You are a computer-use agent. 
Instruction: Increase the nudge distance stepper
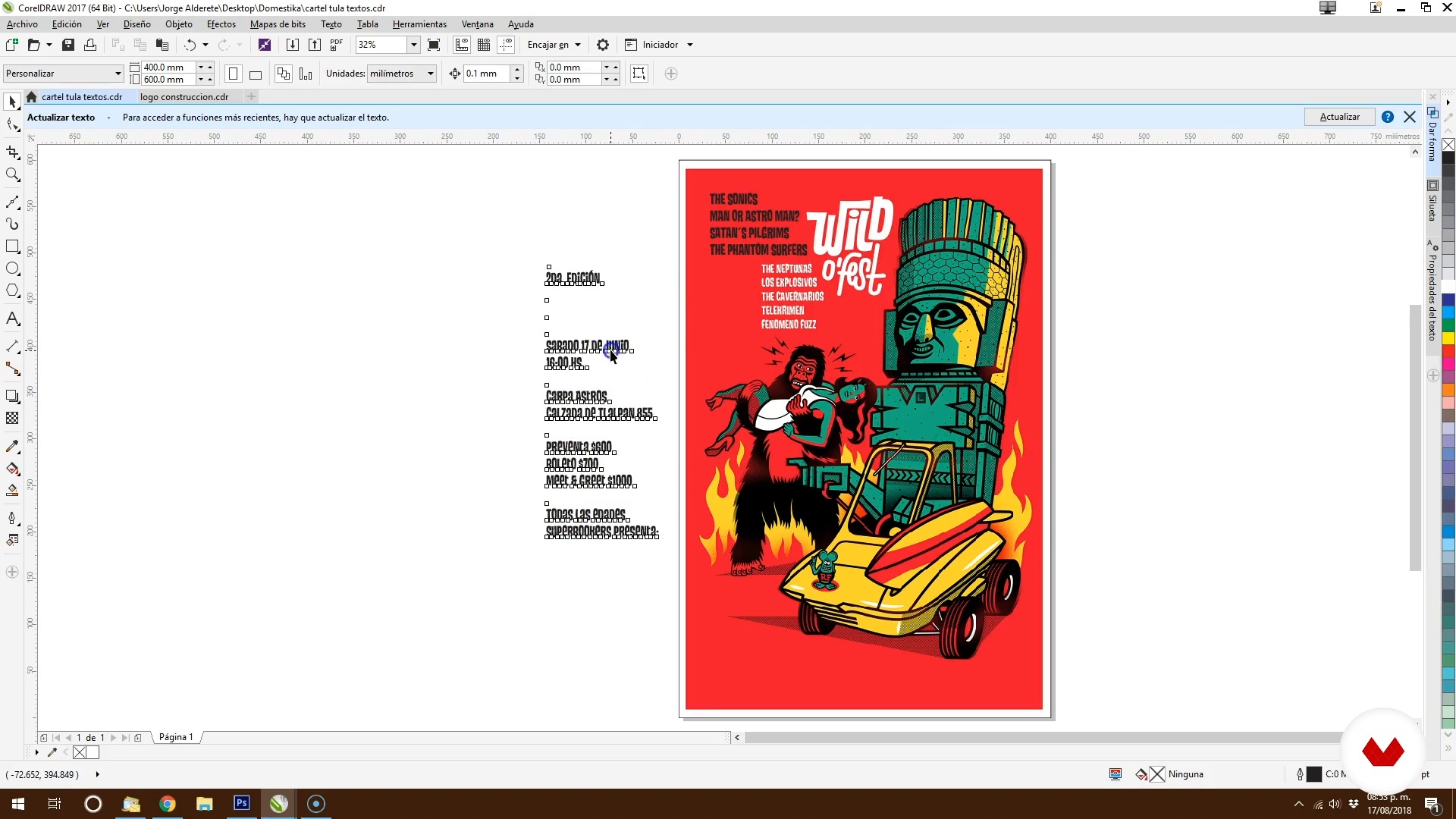pos(517,69)
